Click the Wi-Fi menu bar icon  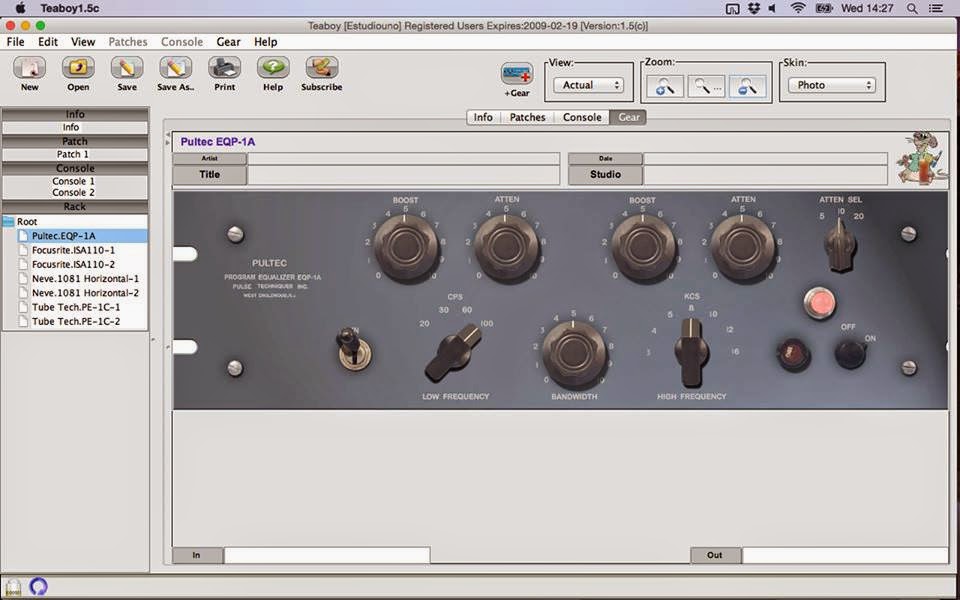[798, 9]
